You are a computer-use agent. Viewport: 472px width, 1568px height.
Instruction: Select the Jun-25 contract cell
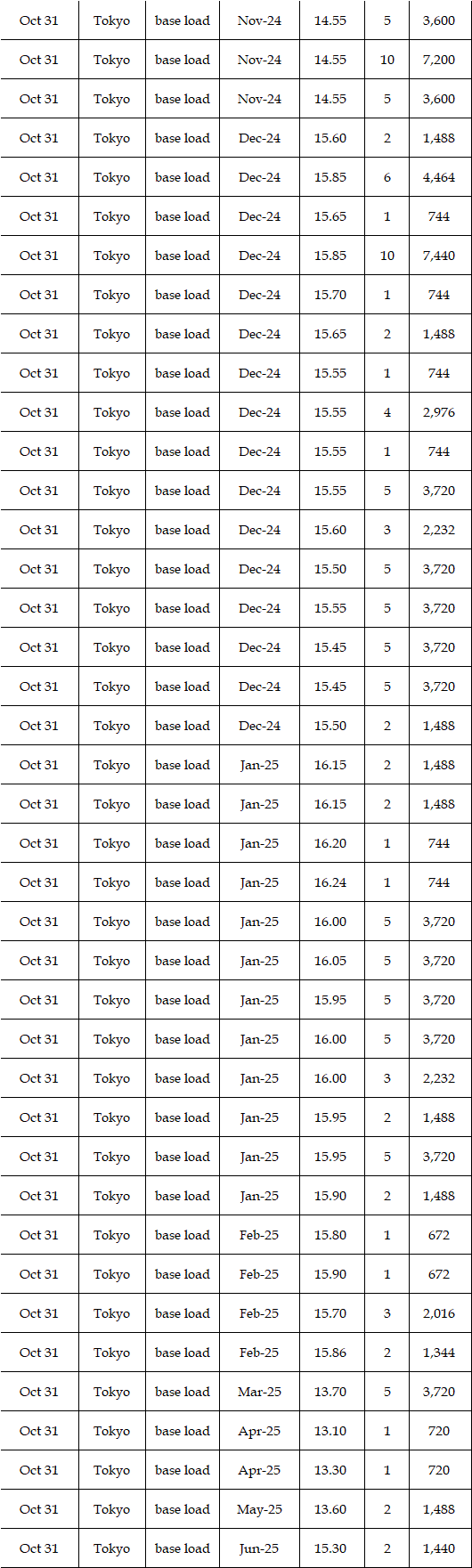click(259, 1548)
